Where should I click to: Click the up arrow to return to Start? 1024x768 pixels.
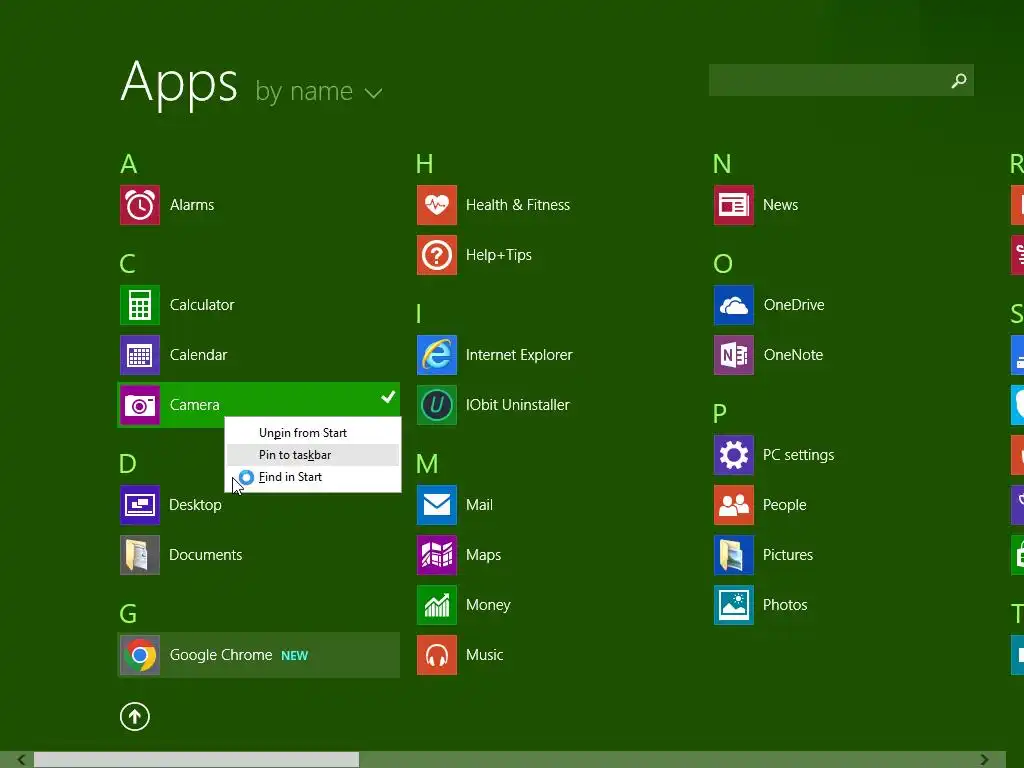tap(135, 716)
